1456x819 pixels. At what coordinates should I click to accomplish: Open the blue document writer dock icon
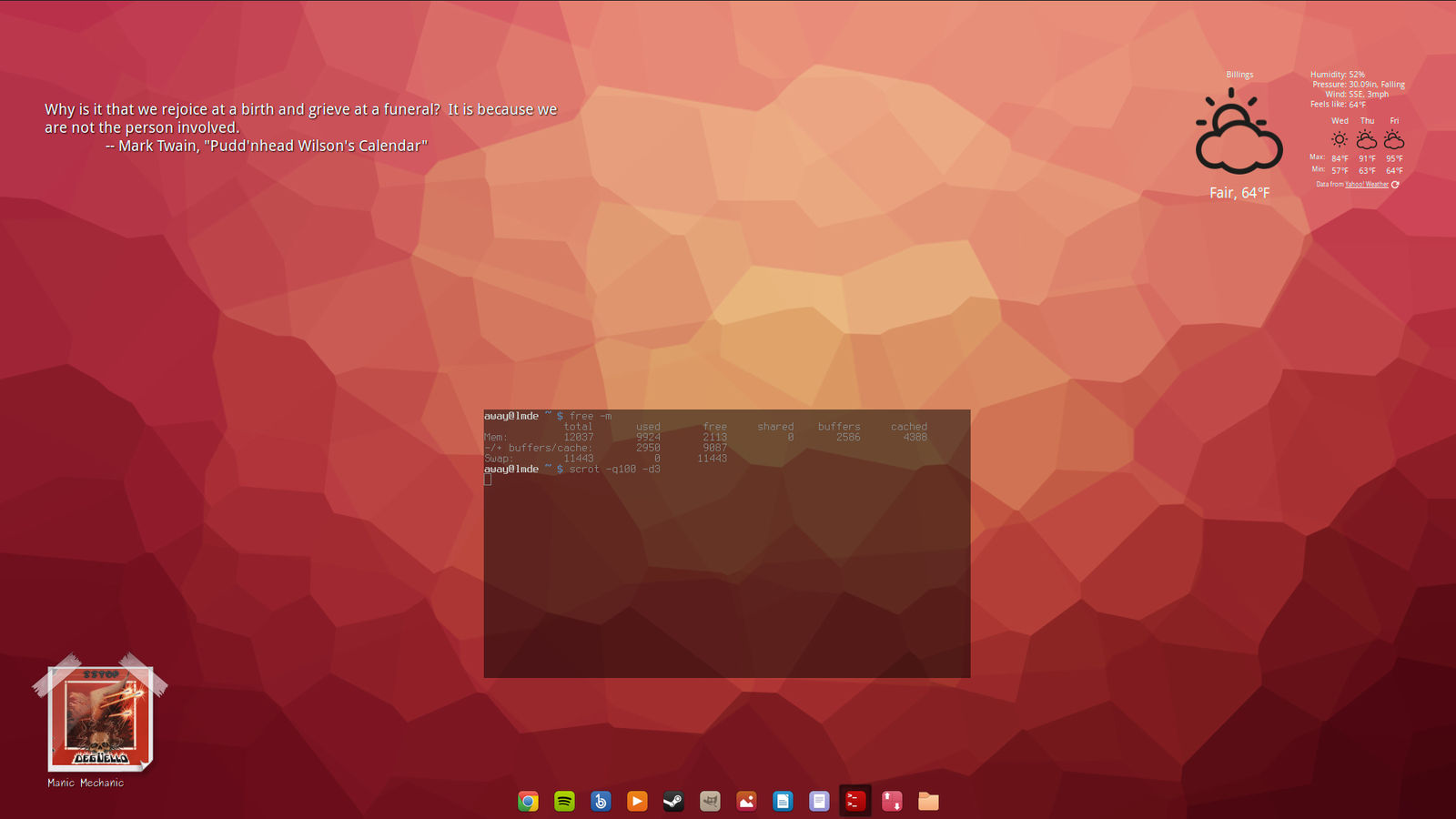pos(783,801)
